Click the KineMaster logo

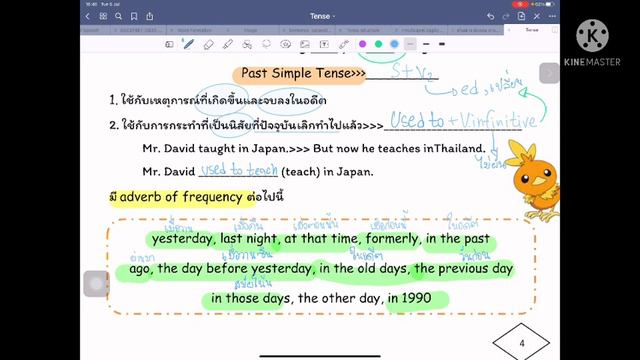592,43
